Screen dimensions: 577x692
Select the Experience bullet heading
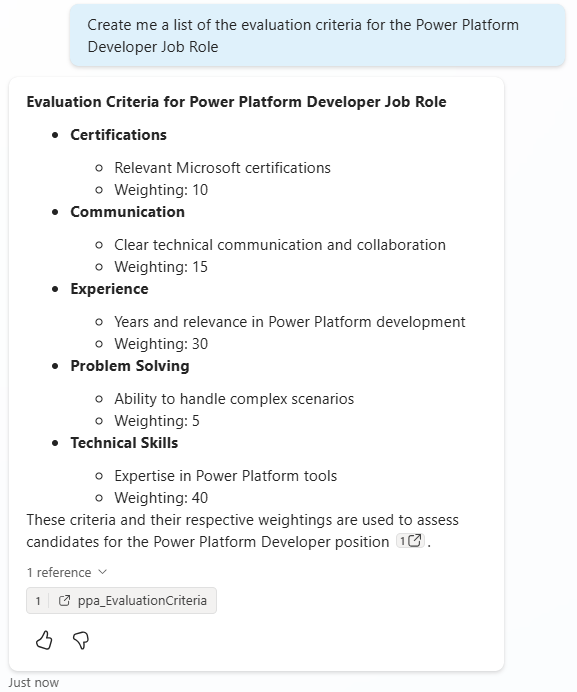click(x=109, y=289)
